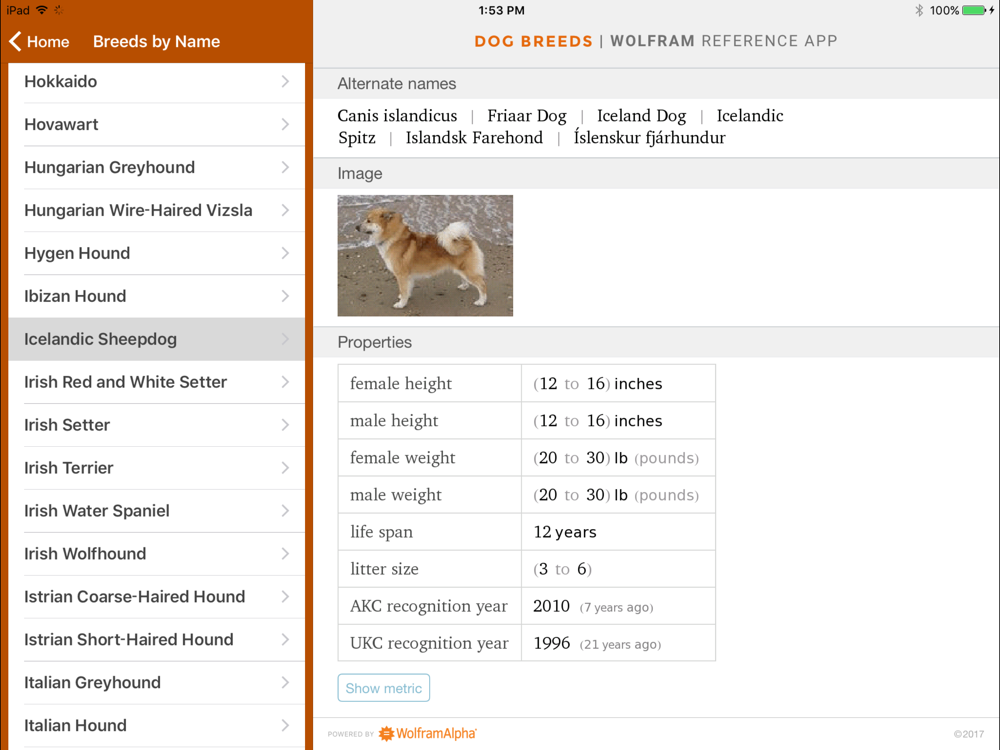Choose Hungarian Greyhound breed
The height and width of the screenshot is (750, 1000).
[157, 167]
